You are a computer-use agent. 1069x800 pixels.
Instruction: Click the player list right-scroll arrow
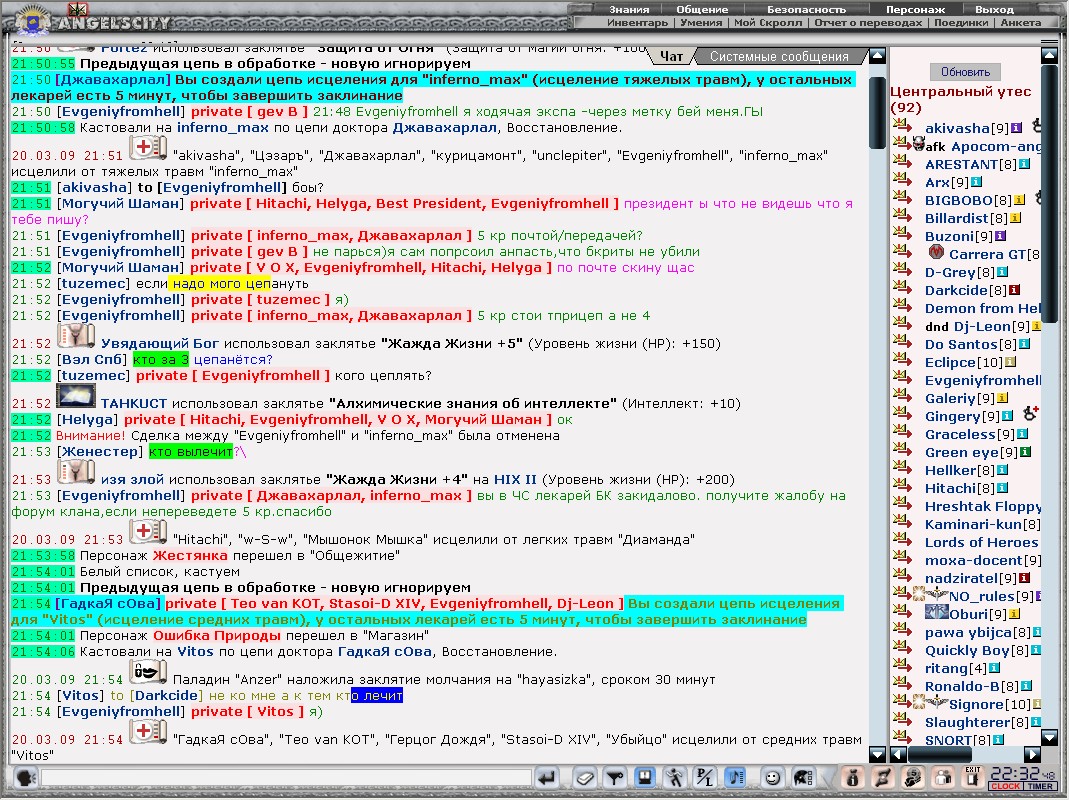tap(1032, 754)
